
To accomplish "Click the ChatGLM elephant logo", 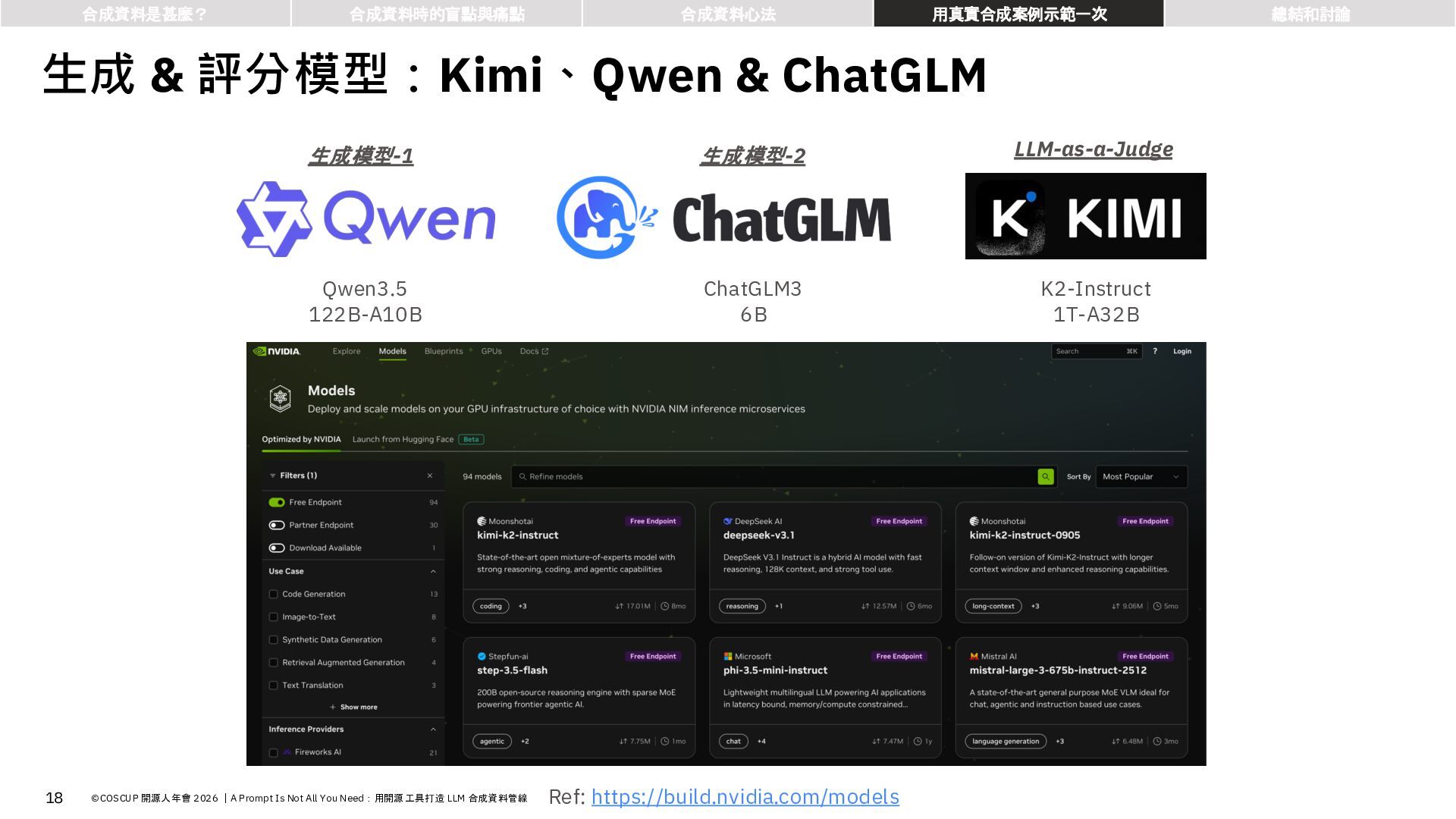I will pos(607,218).
